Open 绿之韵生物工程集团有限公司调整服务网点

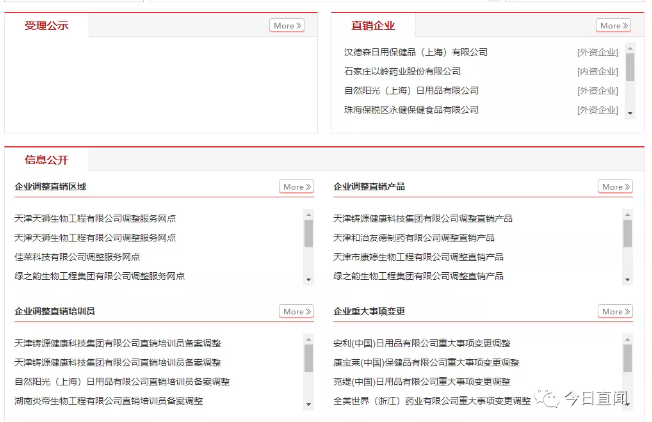99,276
